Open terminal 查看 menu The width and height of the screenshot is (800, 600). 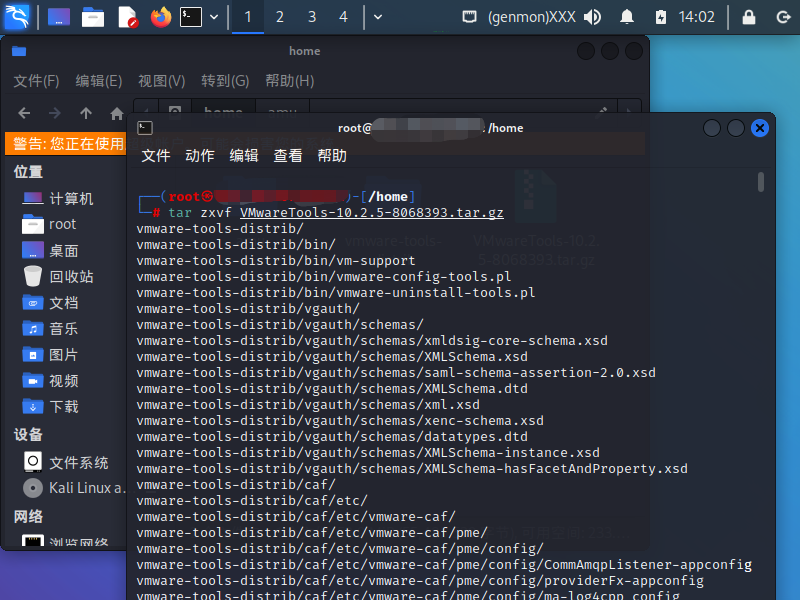coord(288,156)
